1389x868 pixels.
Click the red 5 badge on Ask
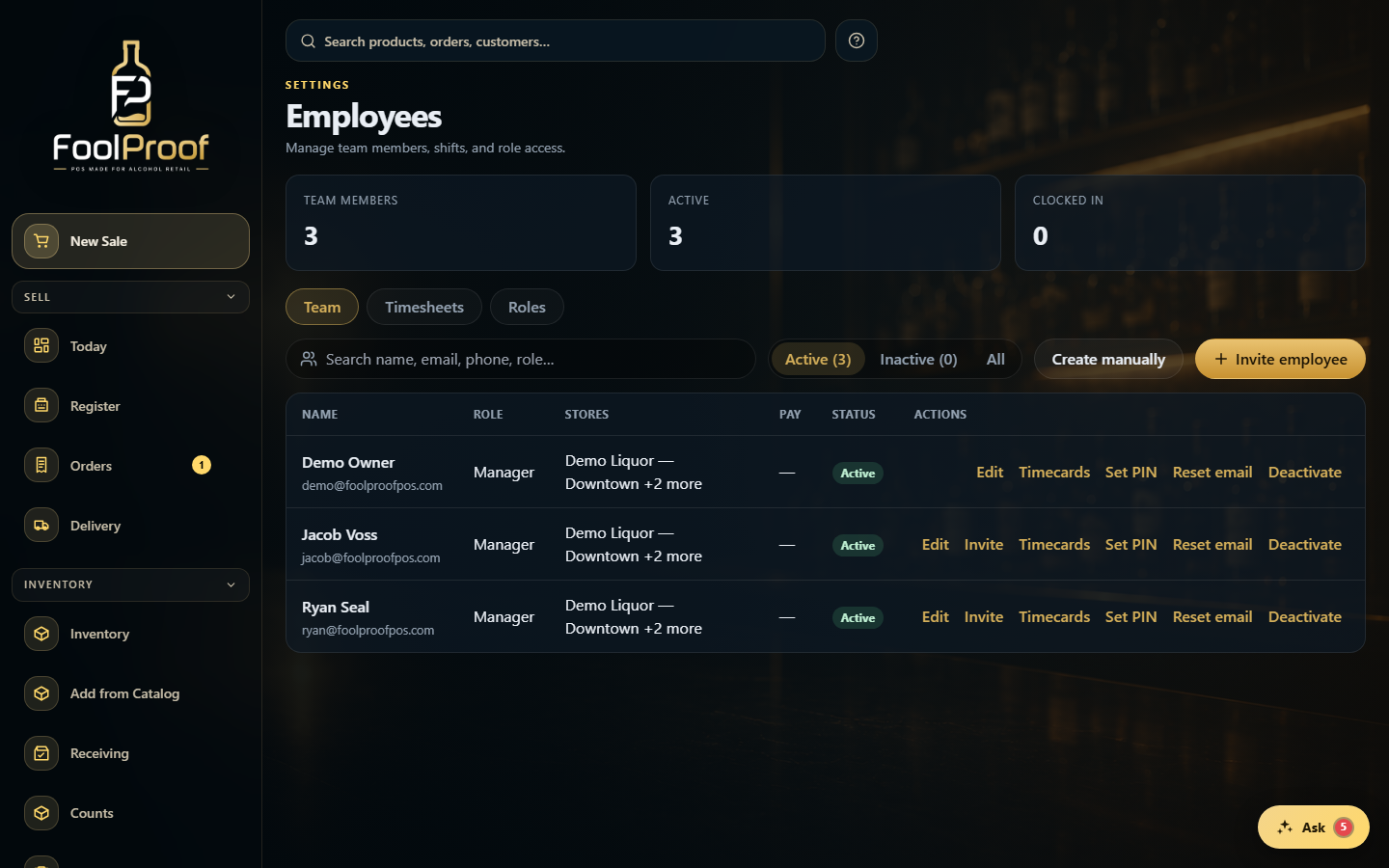(1344, 827)
